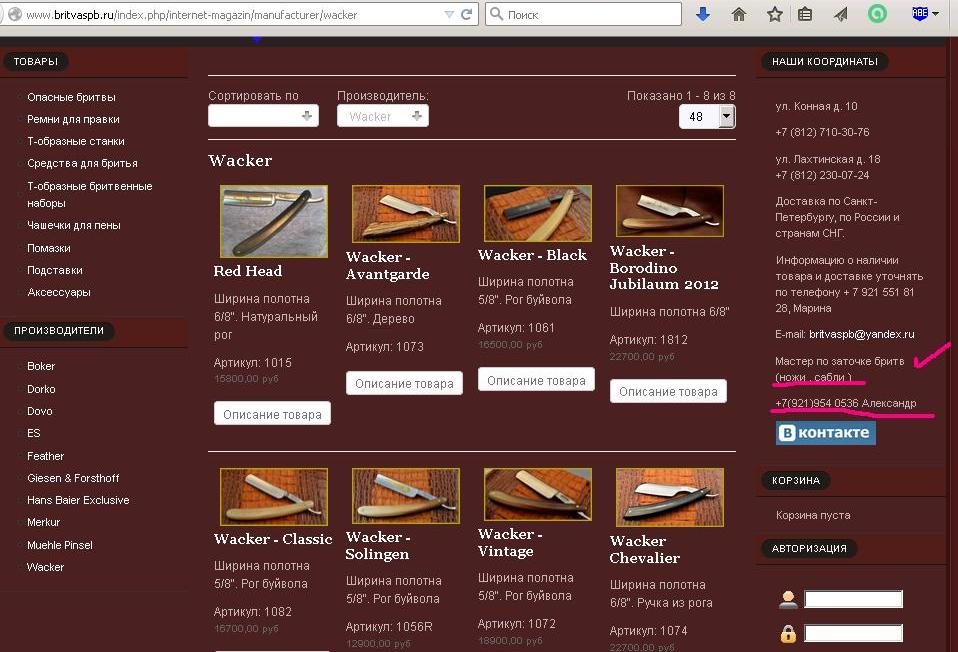Click 'Описание товара' for Wacker Black

[536, 380]
